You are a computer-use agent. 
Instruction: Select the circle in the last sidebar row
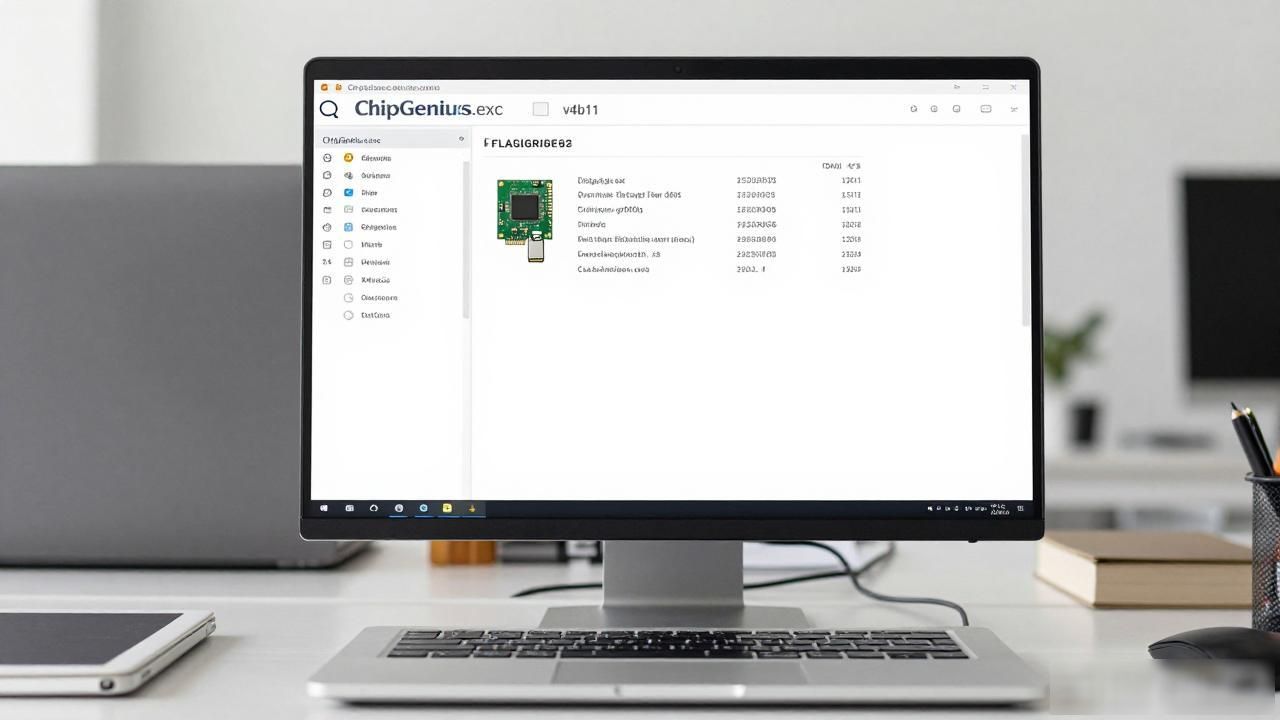[349, 315]
